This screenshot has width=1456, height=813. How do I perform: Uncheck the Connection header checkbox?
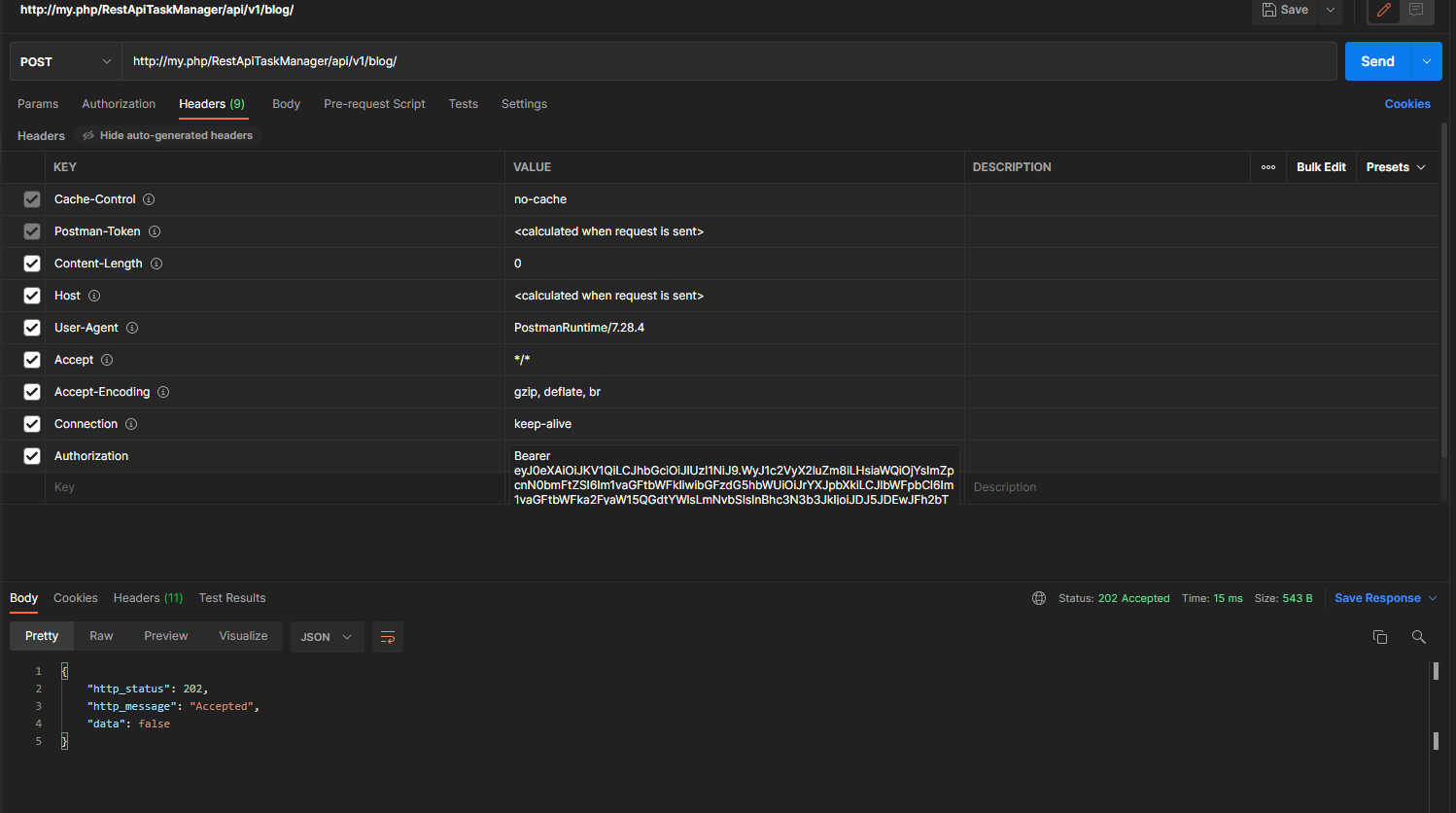32,424
